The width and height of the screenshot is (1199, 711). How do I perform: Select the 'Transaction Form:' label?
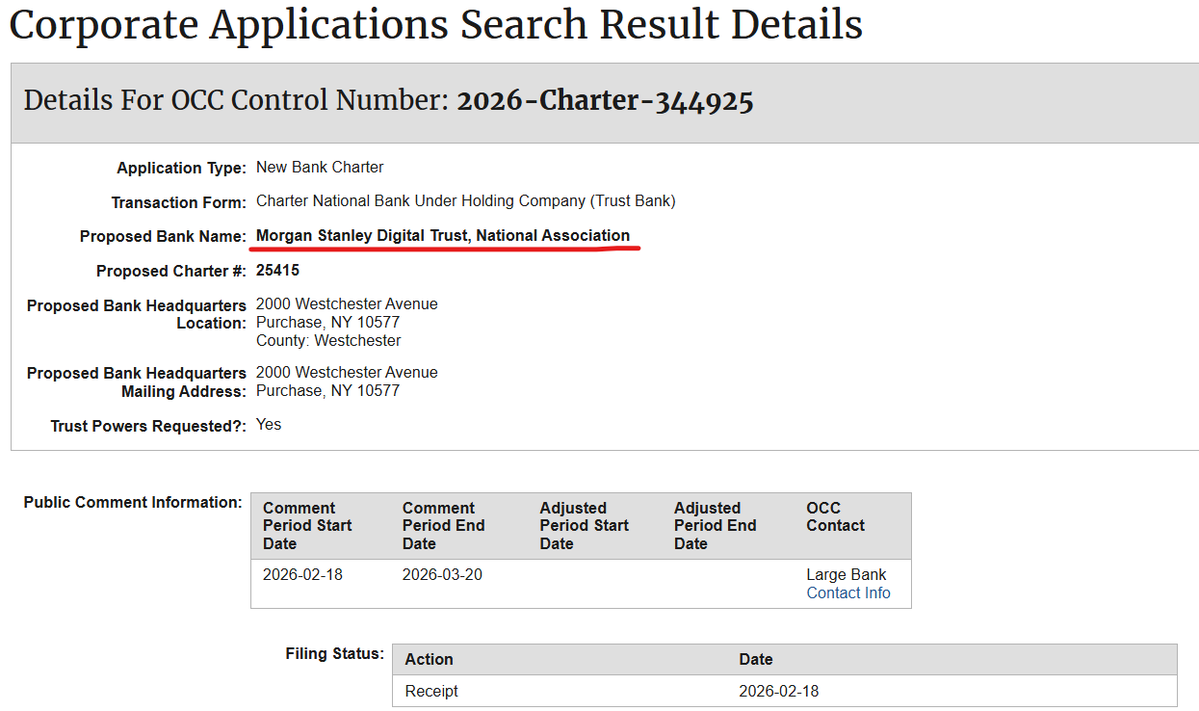tap(179, 203)
